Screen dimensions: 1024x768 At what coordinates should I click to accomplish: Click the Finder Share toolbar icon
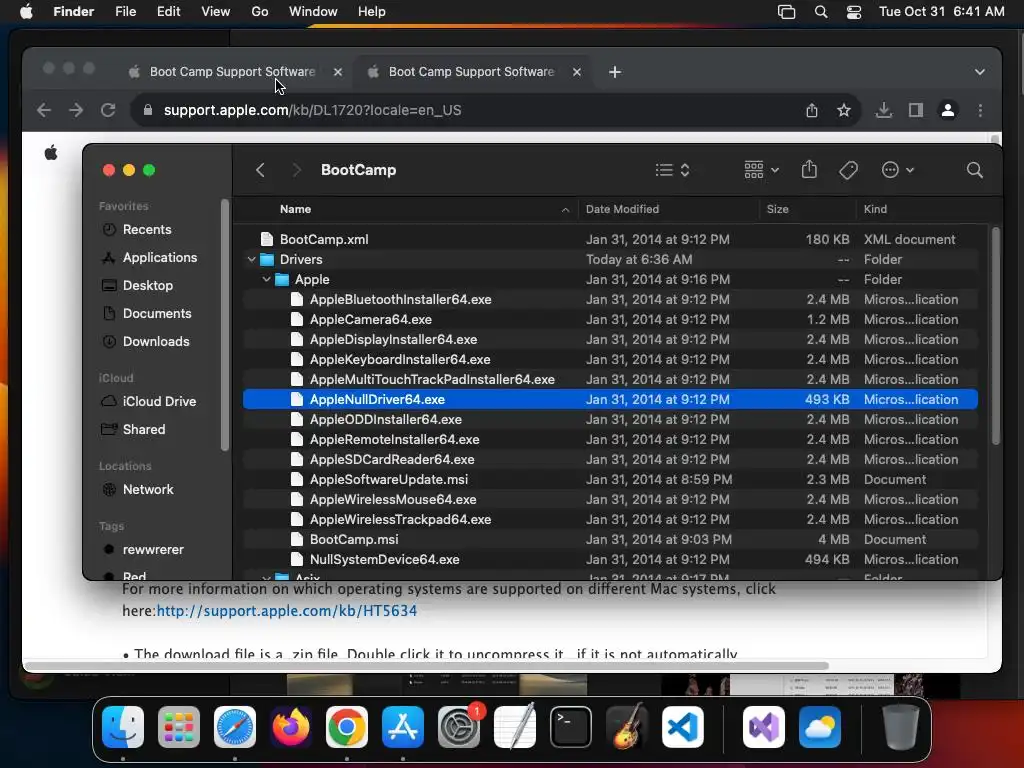809,170
